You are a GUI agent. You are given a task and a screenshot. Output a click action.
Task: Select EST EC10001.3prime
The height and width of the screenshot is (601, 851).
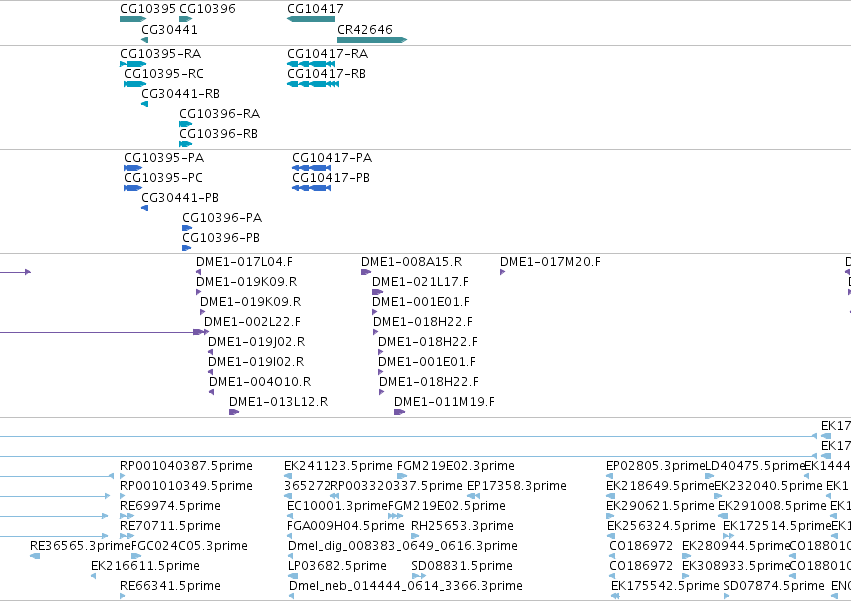291,516
